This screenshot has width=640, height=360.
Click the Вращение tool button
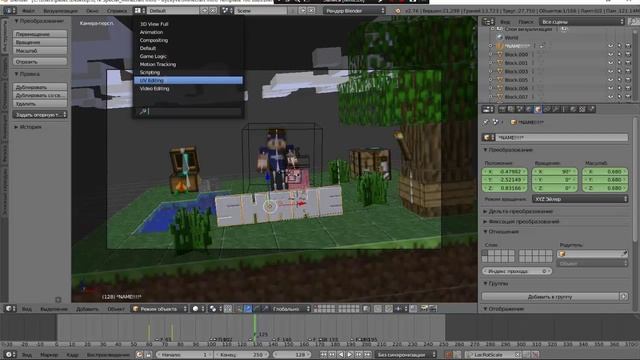(x=40, y=42)
